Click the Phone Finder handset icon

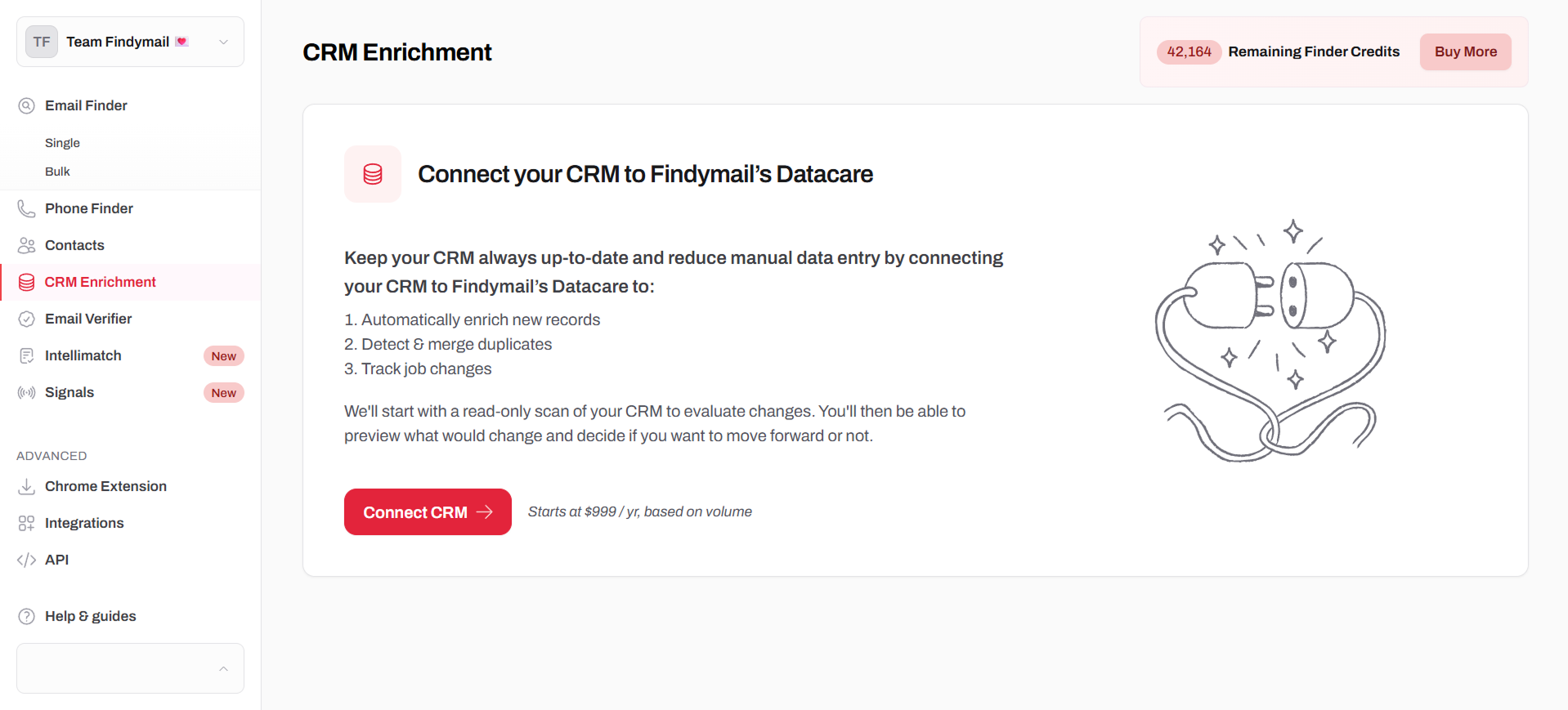click(x=27, y=208)
